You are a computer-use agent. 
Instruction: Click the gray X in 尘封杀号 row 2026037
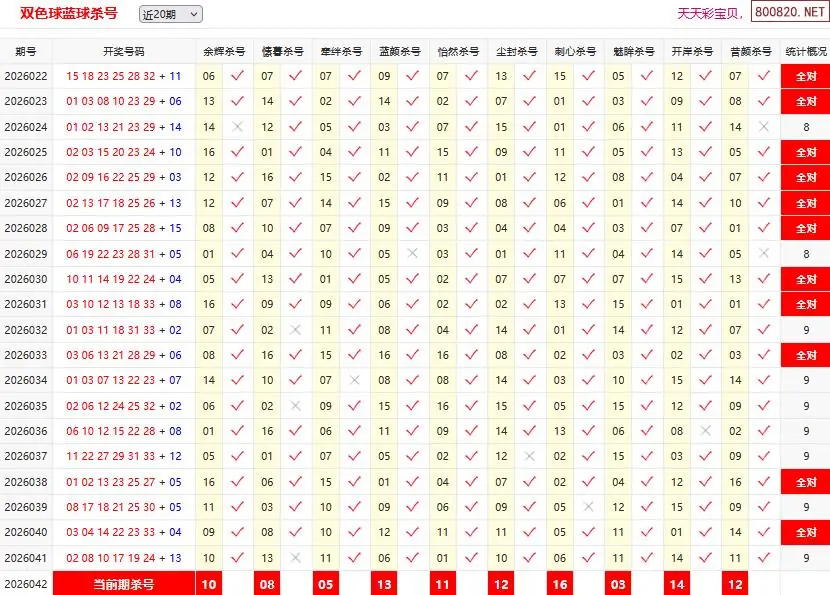pyautogui.click(x=530, y=456)
